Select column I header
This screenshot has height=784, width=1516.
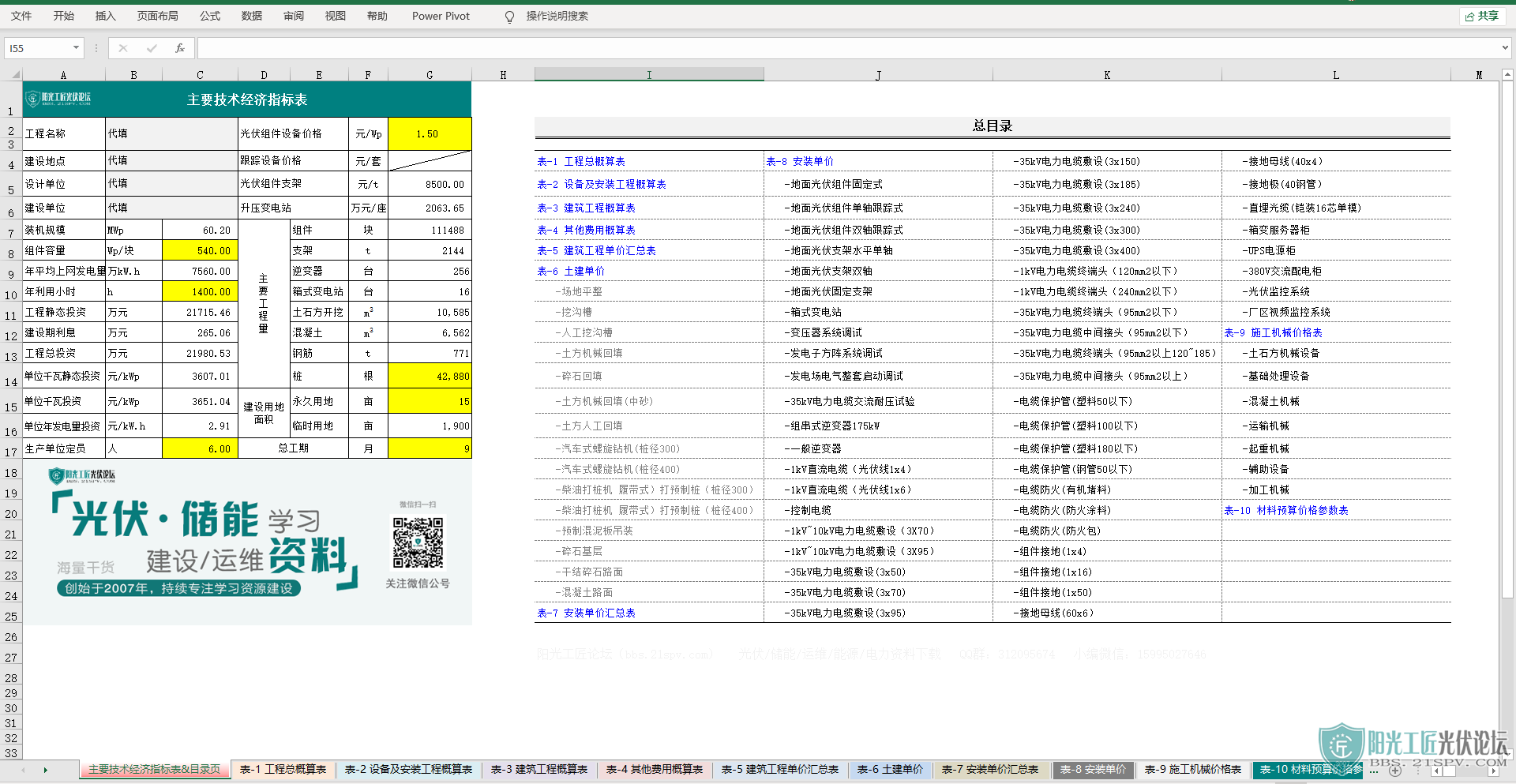coord(649,75)
